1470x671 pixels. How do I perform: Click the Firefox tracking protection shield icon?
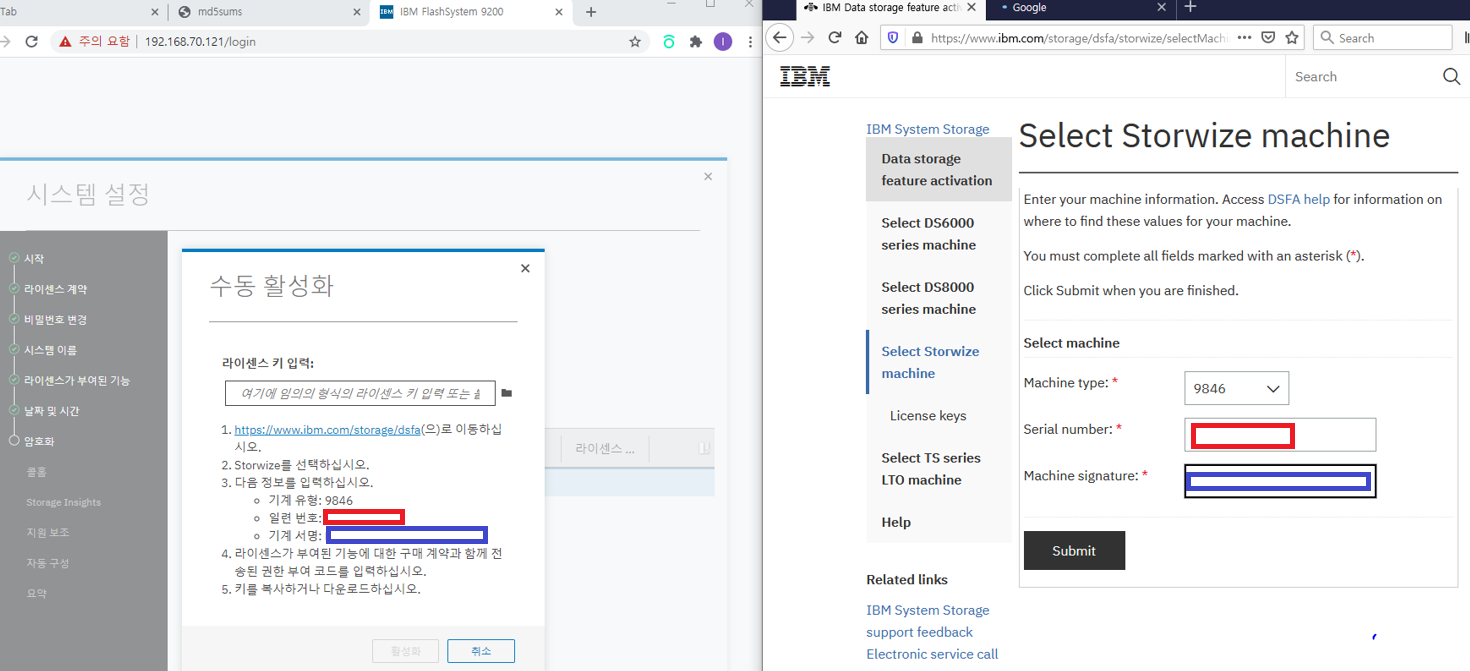(x=891, y=37)
